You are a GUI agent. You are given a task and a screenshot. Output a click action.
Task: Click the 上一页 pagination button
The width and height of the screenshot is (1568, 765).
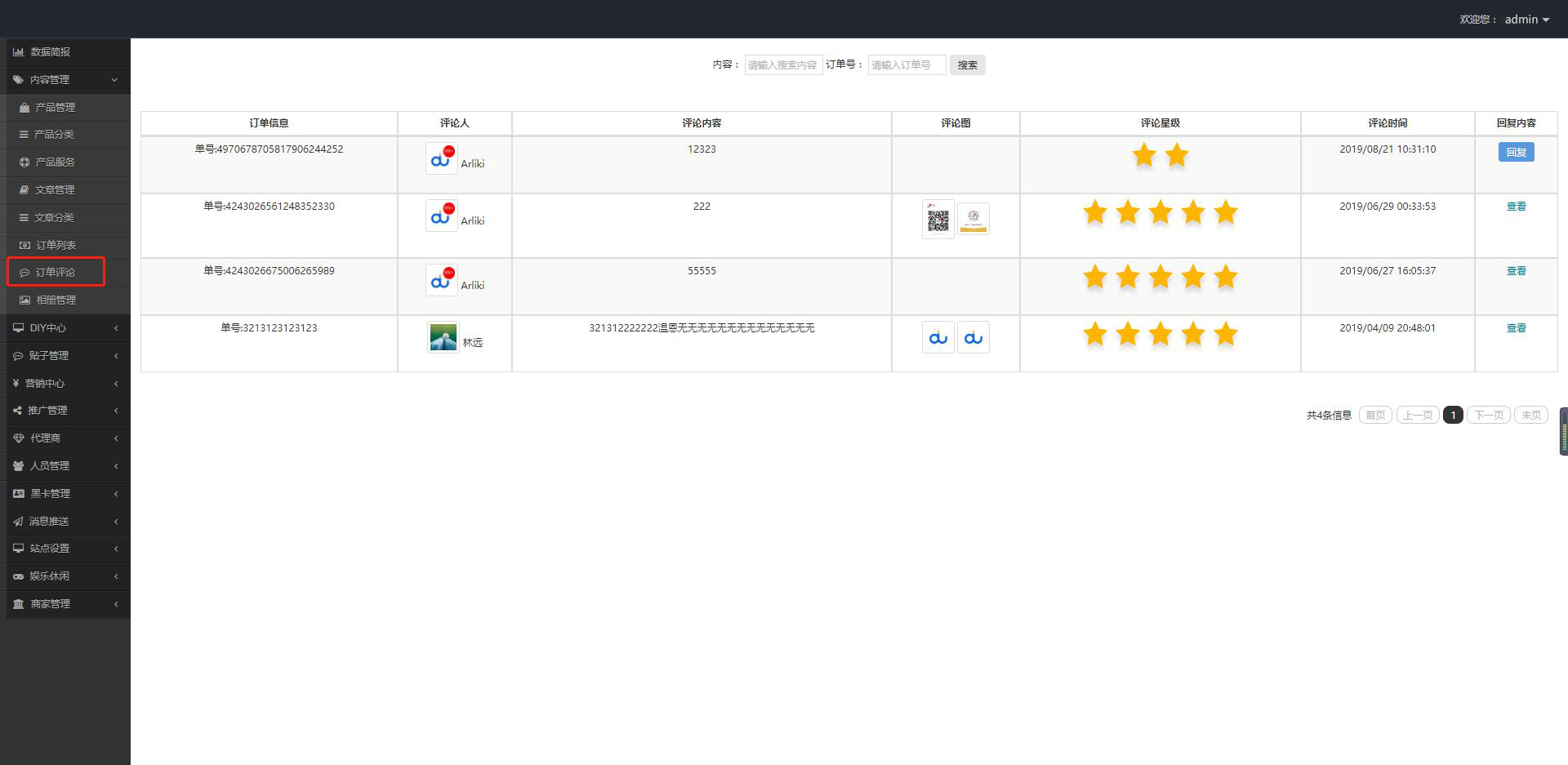click(1418, 416)
